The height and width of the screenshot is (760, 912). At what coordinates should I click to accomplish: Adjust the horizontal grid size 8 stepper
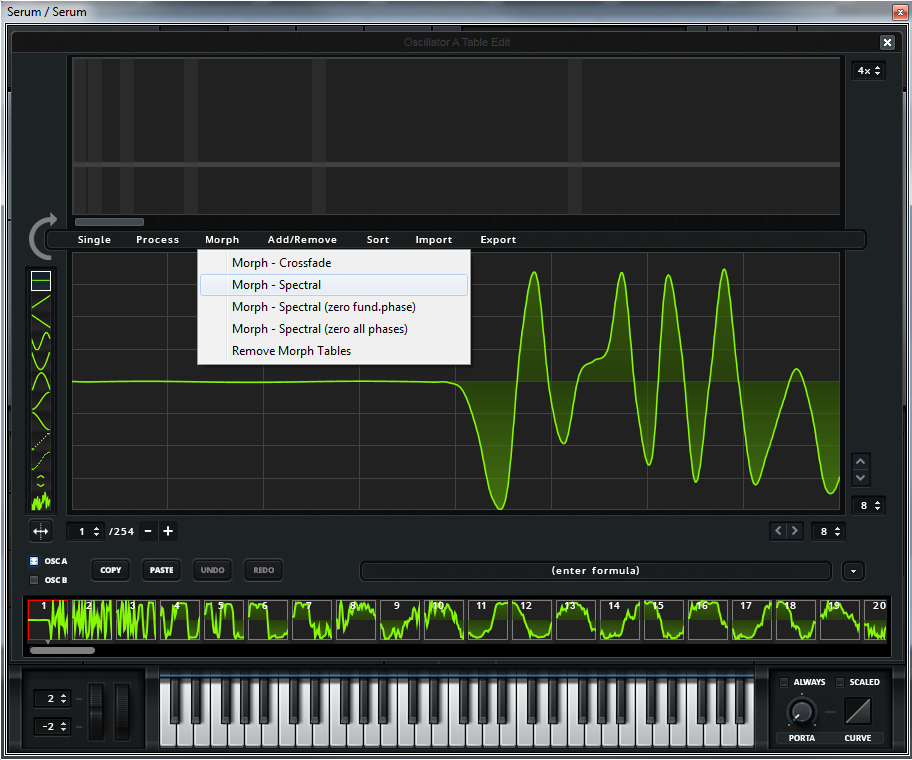pyautogui.click(x=828, y=531)
